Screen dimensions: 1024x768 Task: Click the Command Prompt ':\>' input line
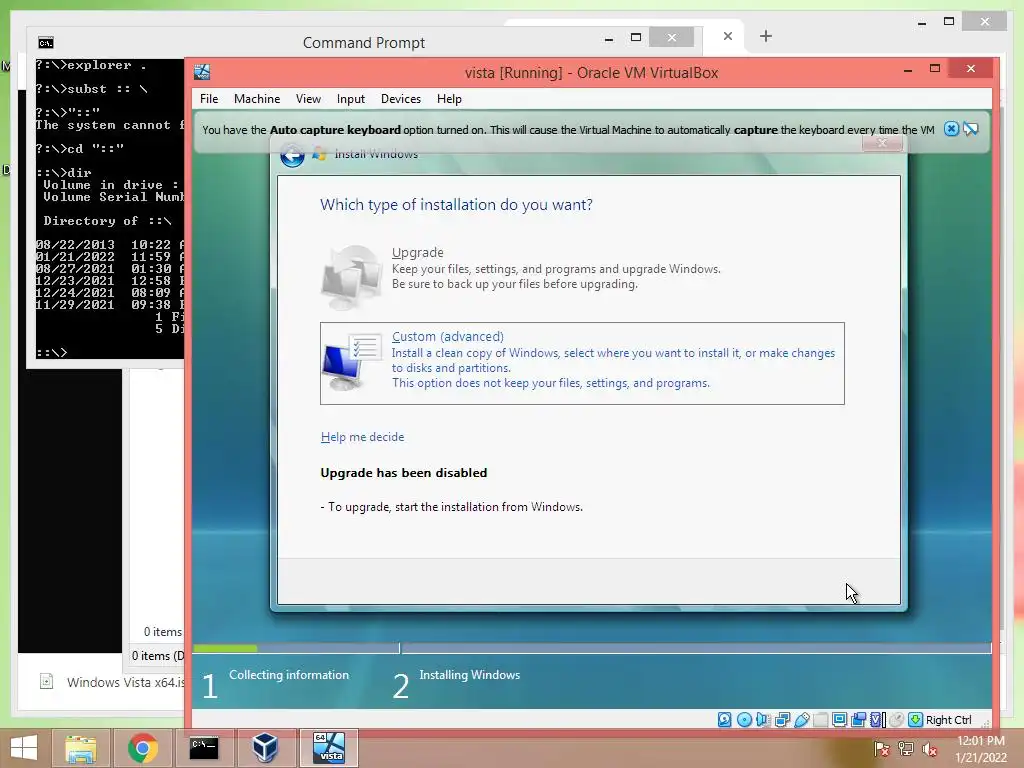[52, 353]
